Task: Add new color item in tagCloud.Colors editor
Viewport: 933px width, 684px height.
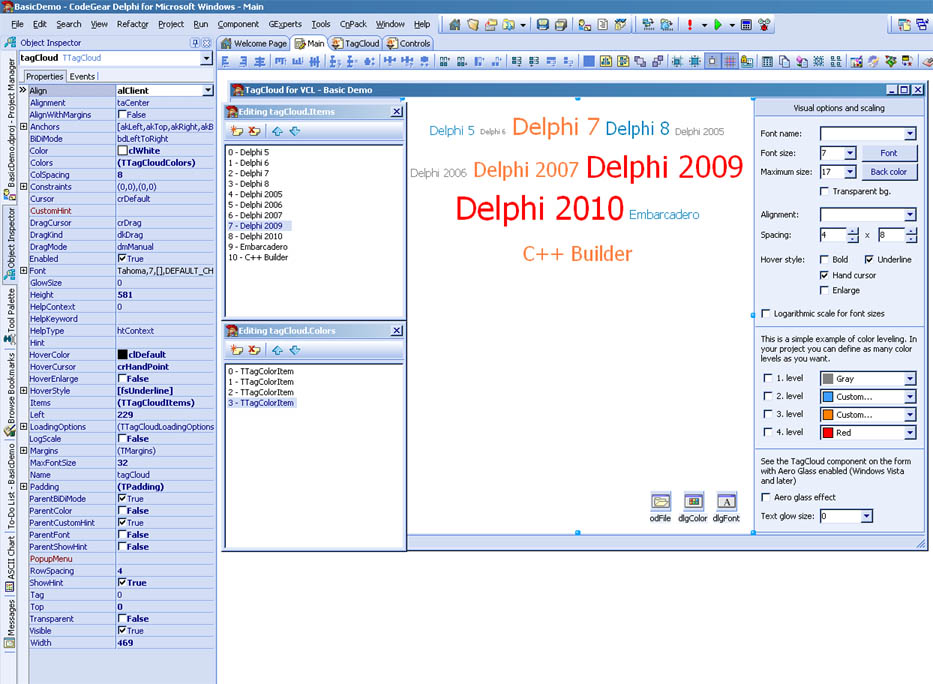Action: pyautogui.click(x=237, y=350)
